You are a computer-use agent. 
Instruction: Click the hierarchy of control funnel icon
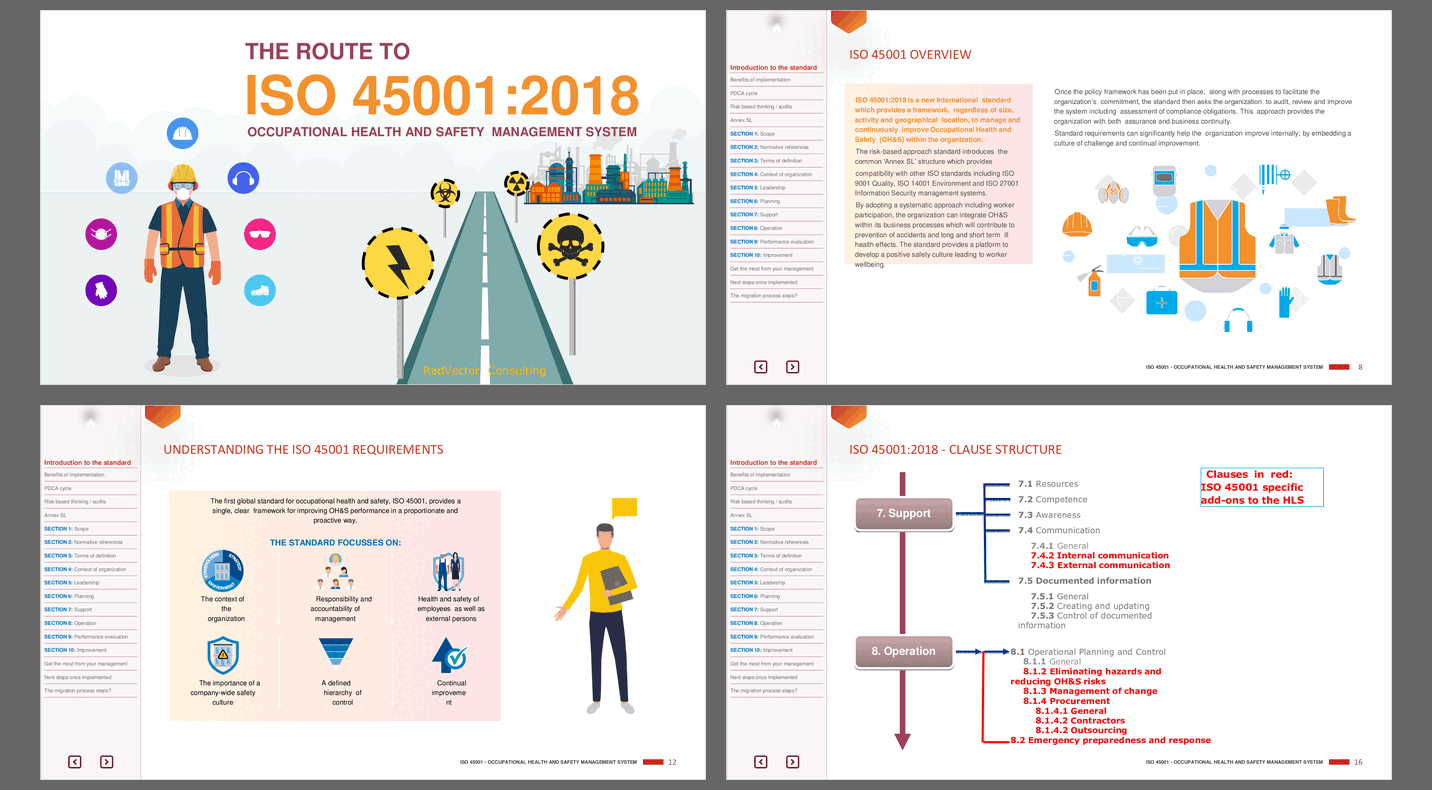click(x=336, y=652)
